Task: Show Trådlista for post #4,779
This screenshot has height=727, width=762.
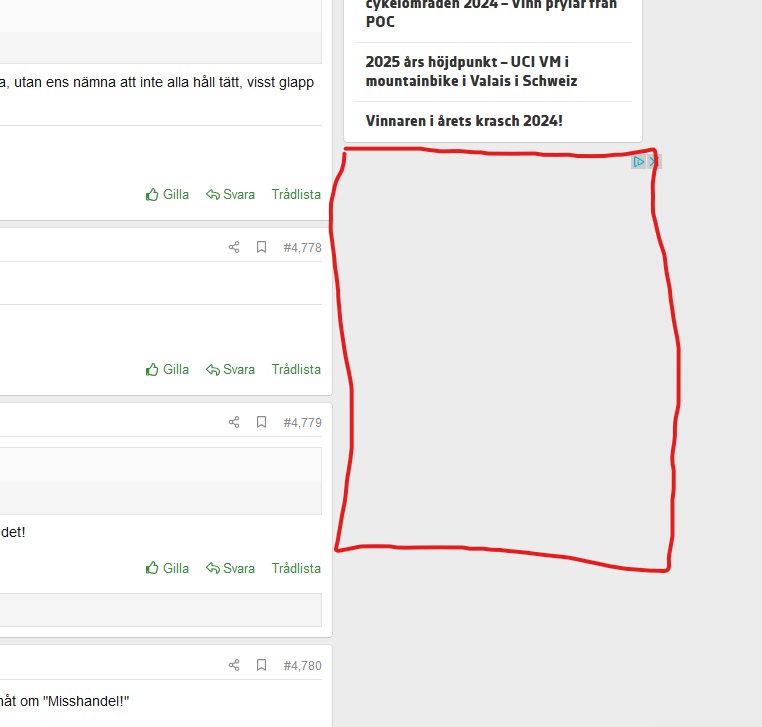Action: tap(296, 568)
